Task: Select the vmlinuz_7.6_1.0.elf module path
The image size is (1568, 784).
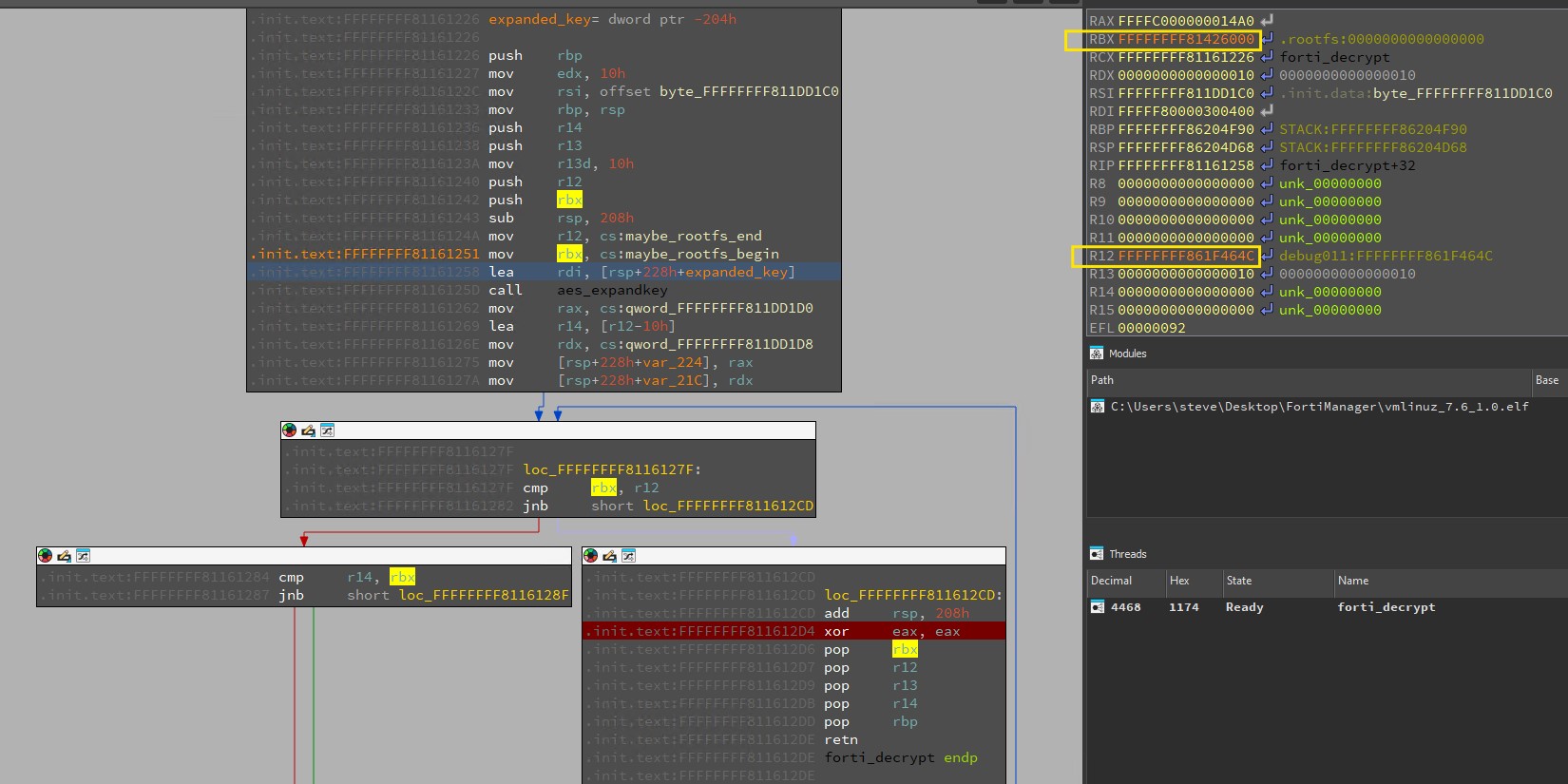Action: pos(1320,407)
